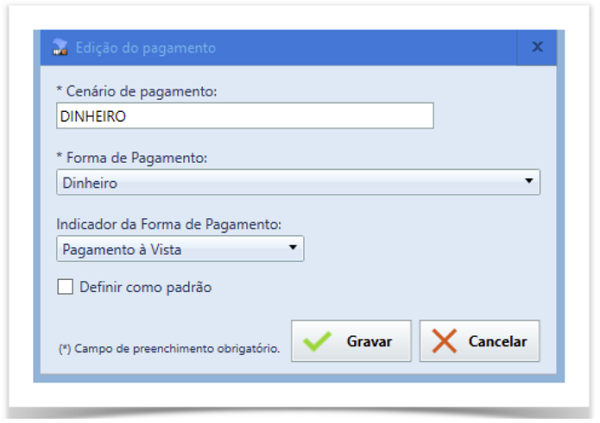Click the red X icon on Cancelar
The height and width of the screenshot is (423, 600).
445,341
